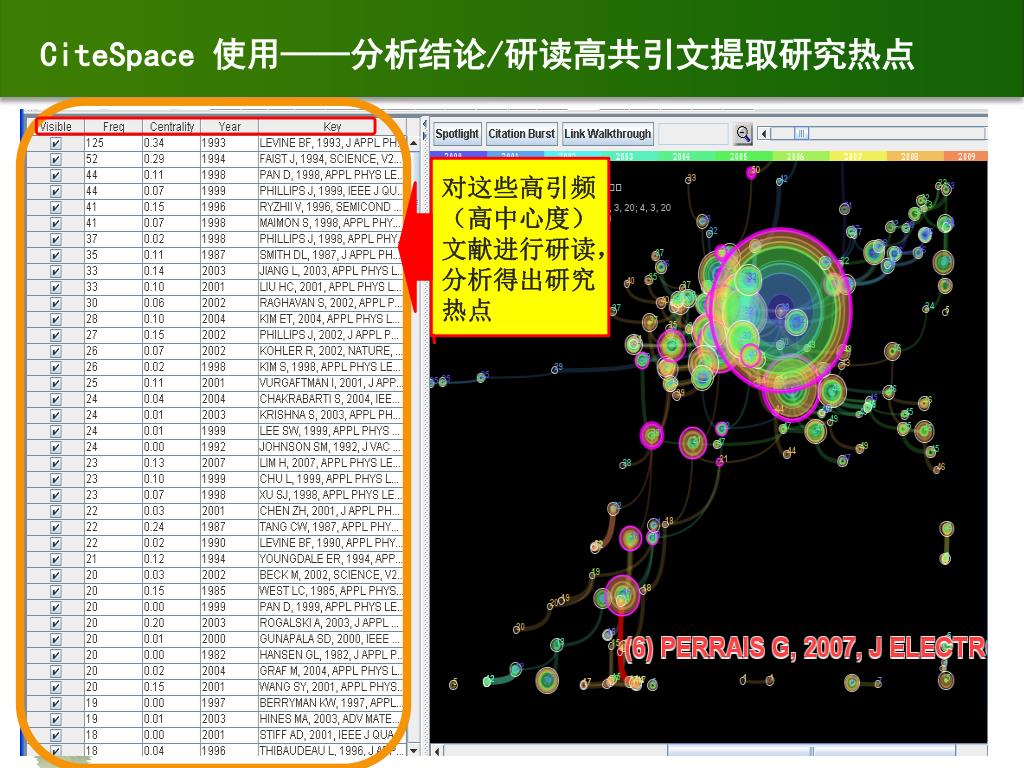
Task: Select the LIM H, 2007, APPL PHYS LE entry
Action: pyautogui.click(x=330, y=463)
